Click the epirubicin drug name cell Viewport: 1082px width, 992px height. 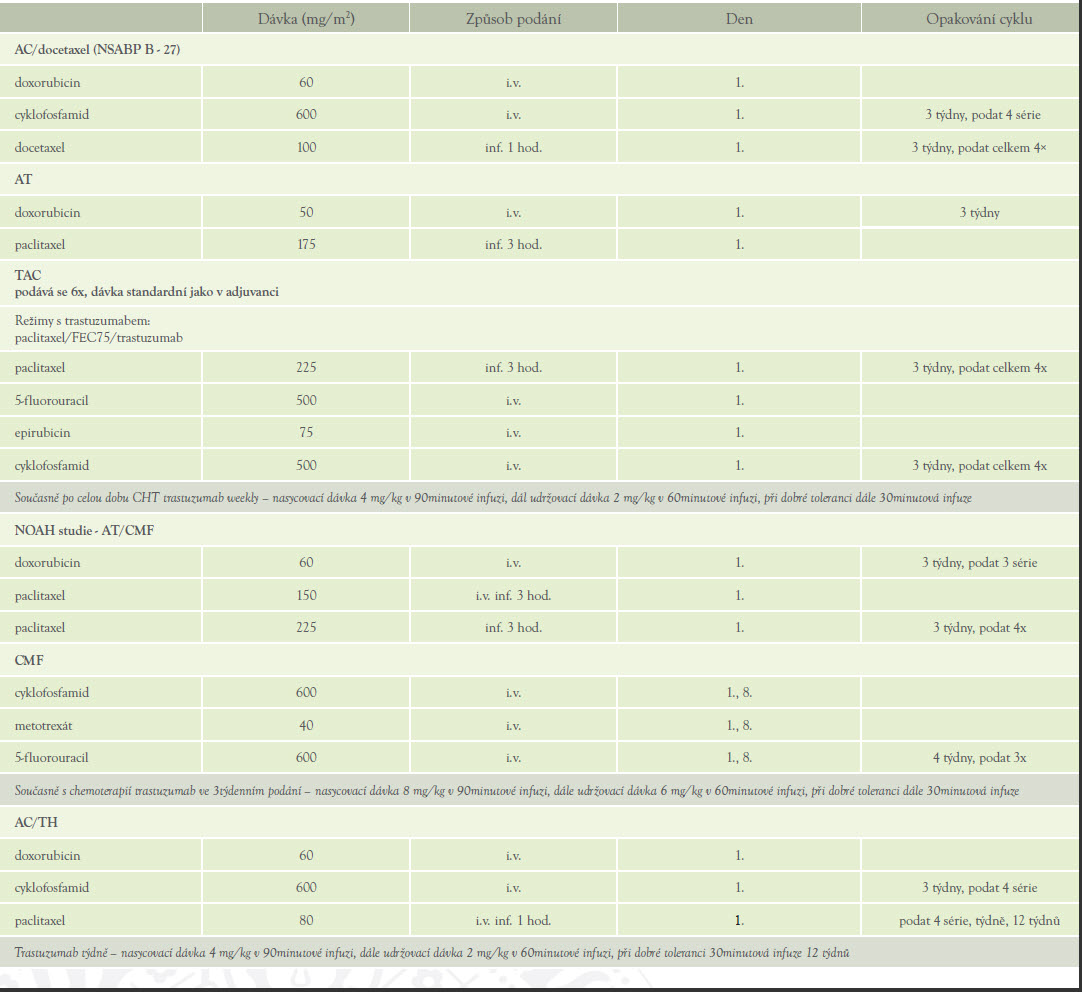point(42,432)
